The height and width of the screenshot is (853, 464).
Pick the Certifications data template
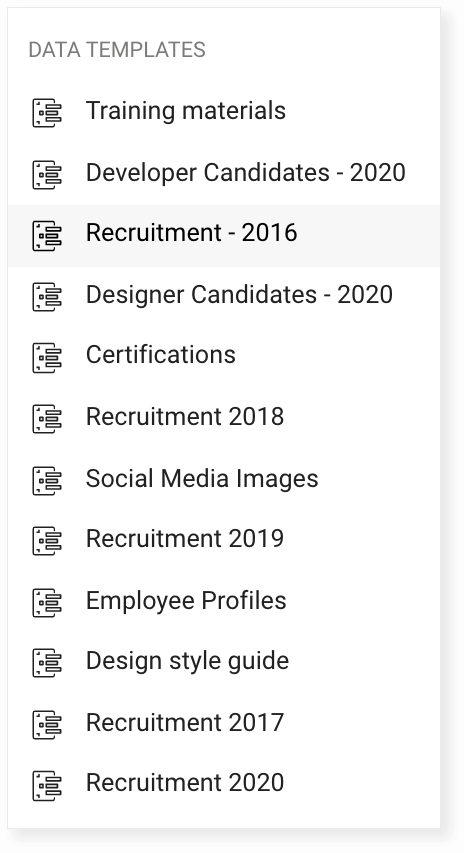(160, 355)
